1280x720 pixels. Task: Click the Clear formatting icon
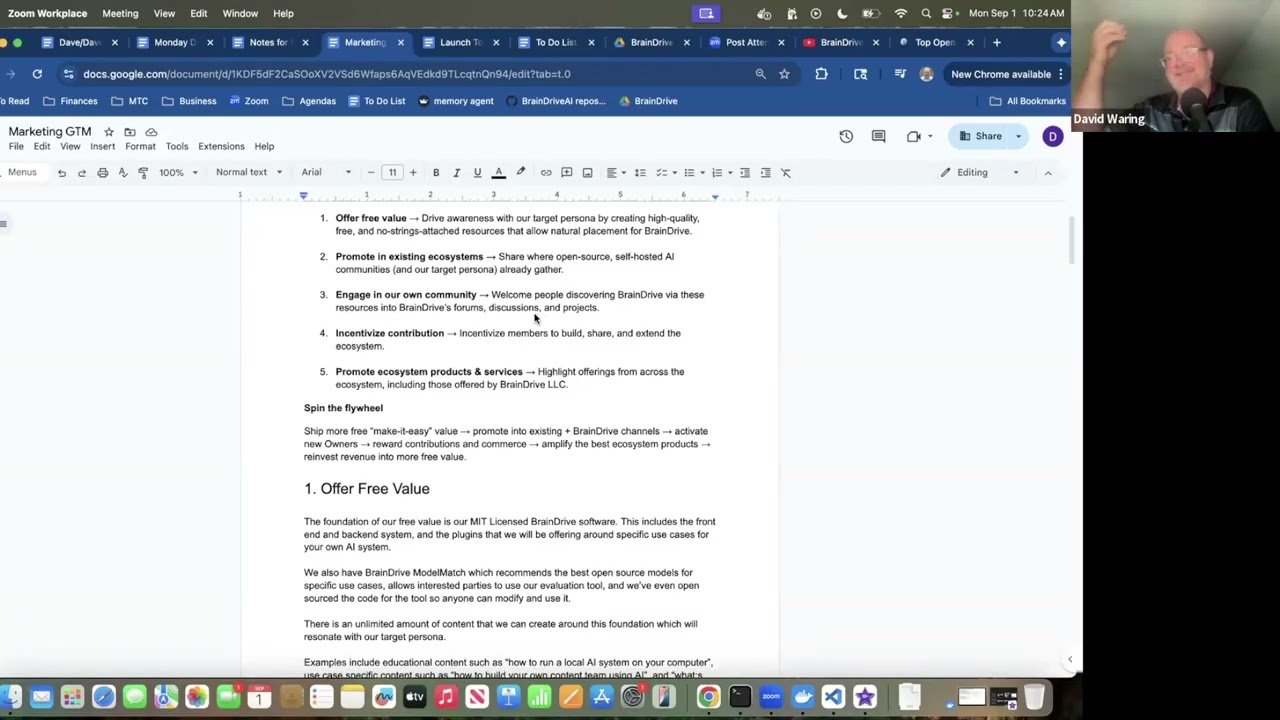786,173
